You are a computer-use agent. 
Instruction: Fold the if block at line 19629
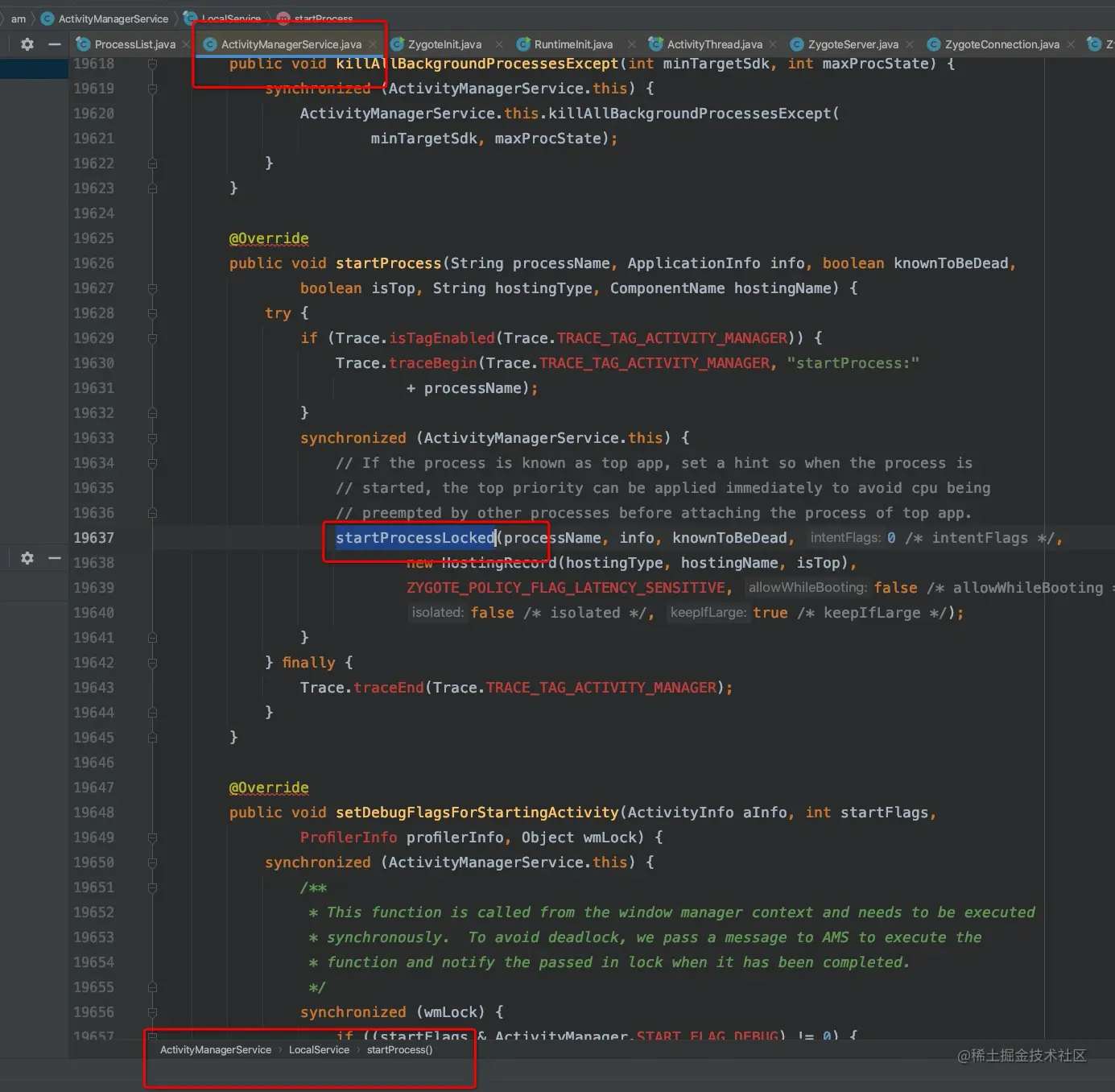click(152, 338)
